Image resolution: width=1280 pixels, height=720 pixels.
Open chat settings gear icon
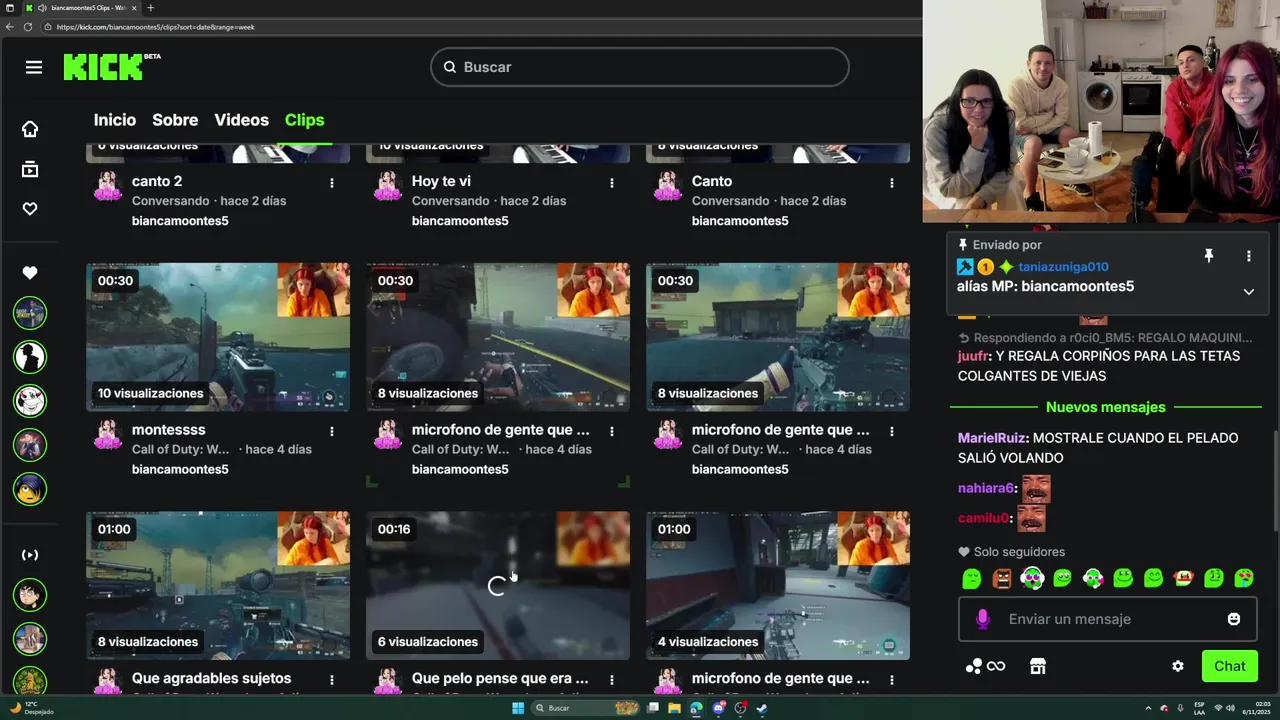(x=1178, y=666)
